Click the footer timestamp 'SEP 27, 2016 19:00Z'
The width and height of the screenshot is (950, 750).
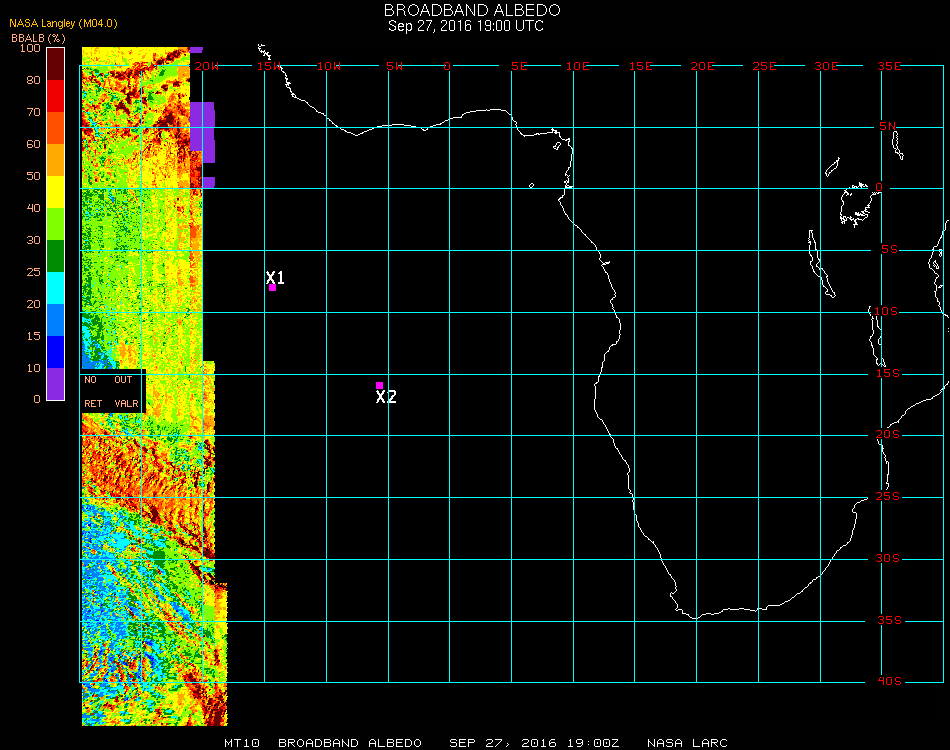tap(534, 743)
